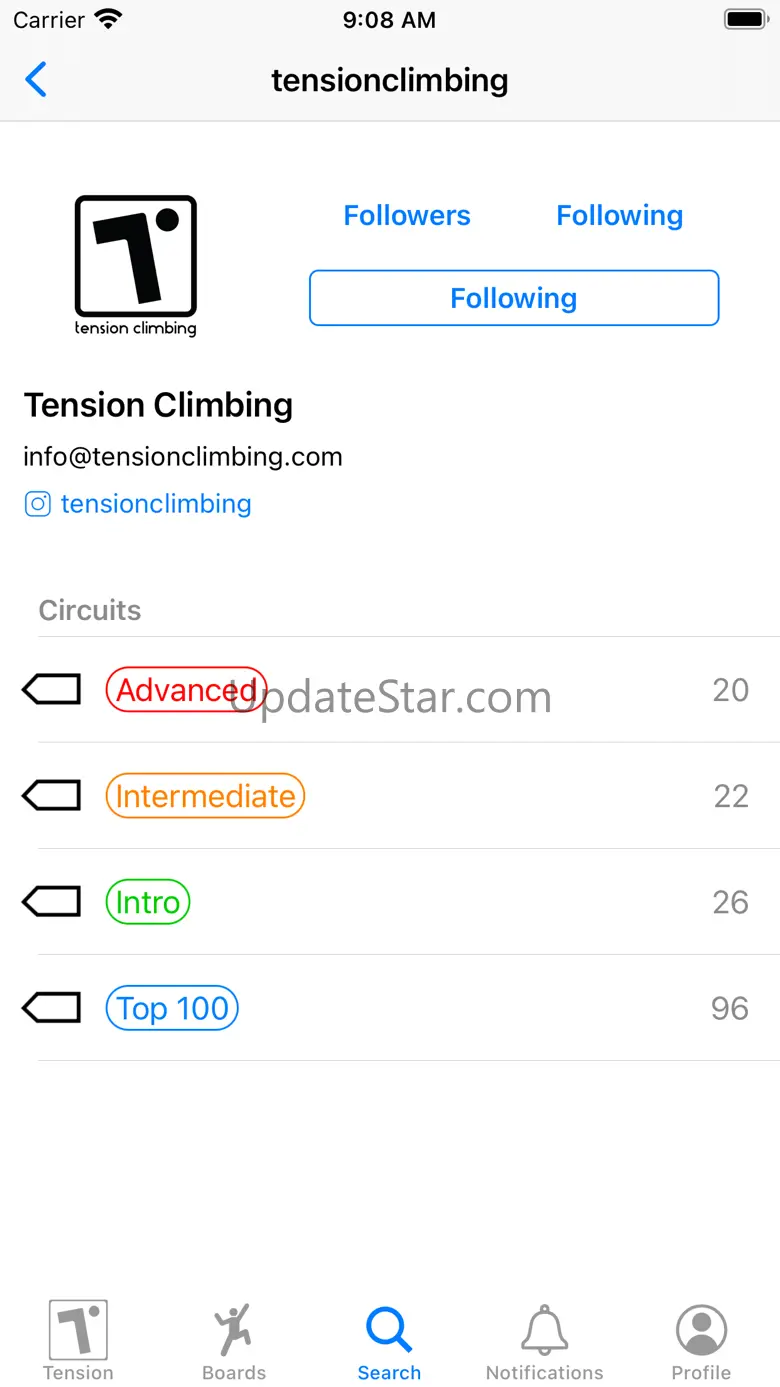
Task: Tap the Instagram icon
Action: click(37, 504)
